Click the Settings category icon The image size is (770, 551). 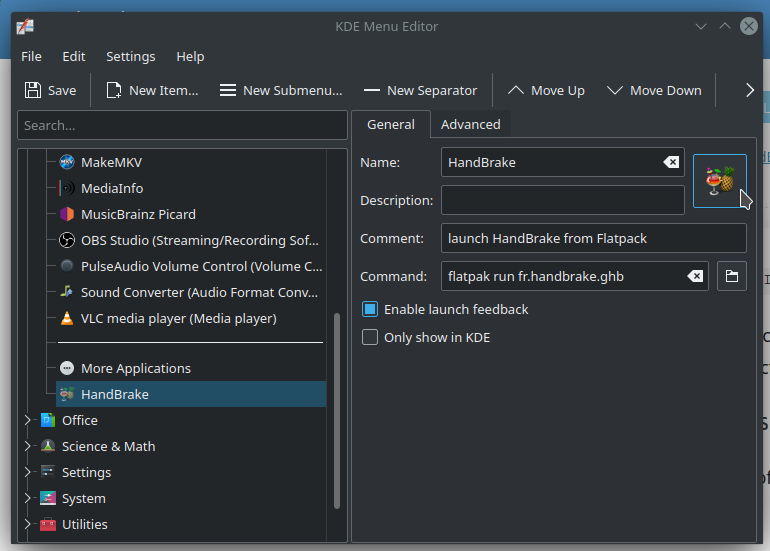coord(48,472)
